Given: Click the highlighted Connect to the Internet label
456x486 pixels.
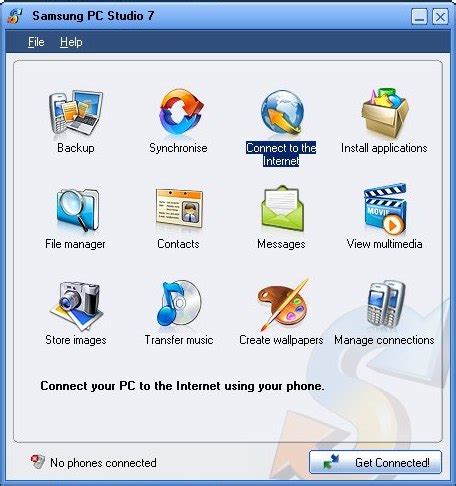Looking at the screenshot, I should coord(281,154).
